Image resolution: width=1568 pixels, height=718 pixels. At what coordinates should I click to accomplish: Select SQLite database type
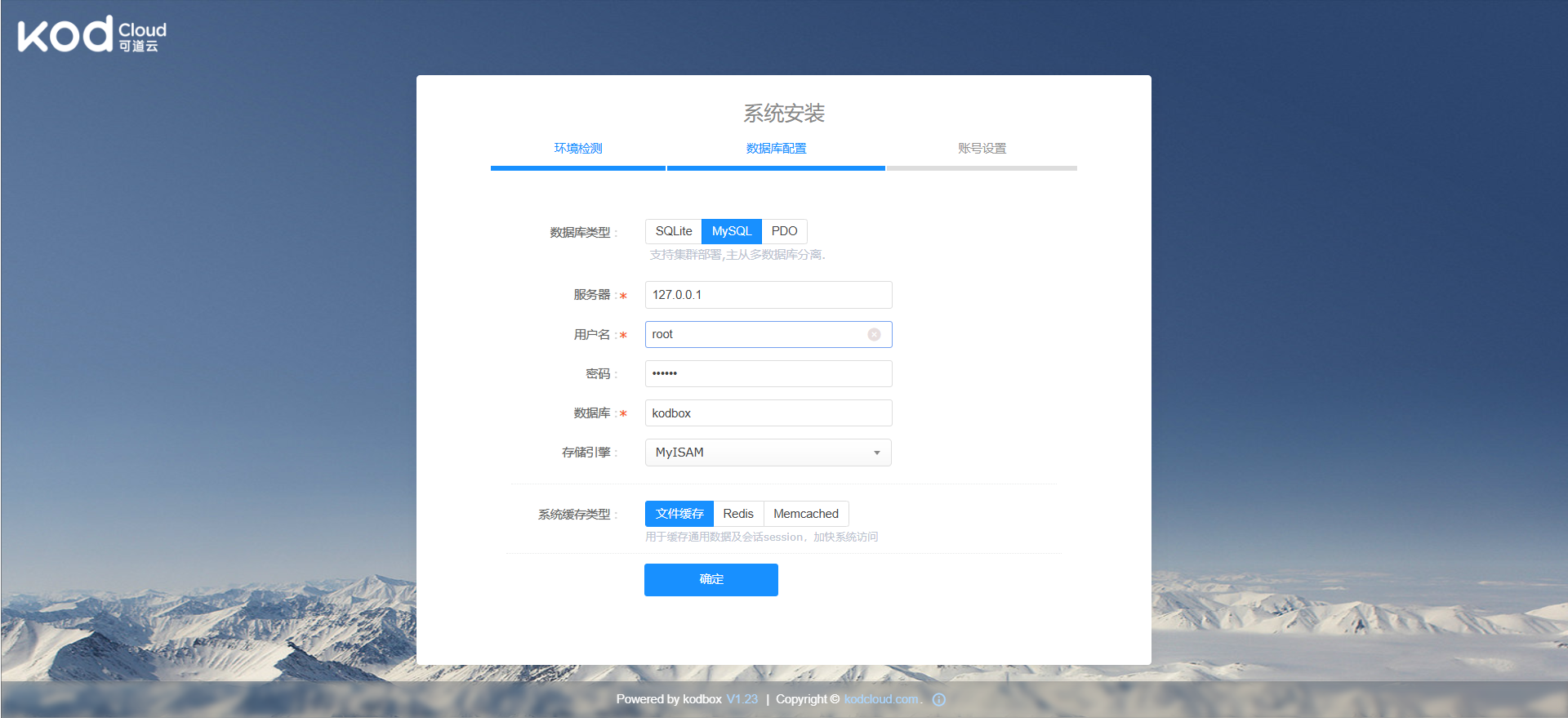click(673, 231)
